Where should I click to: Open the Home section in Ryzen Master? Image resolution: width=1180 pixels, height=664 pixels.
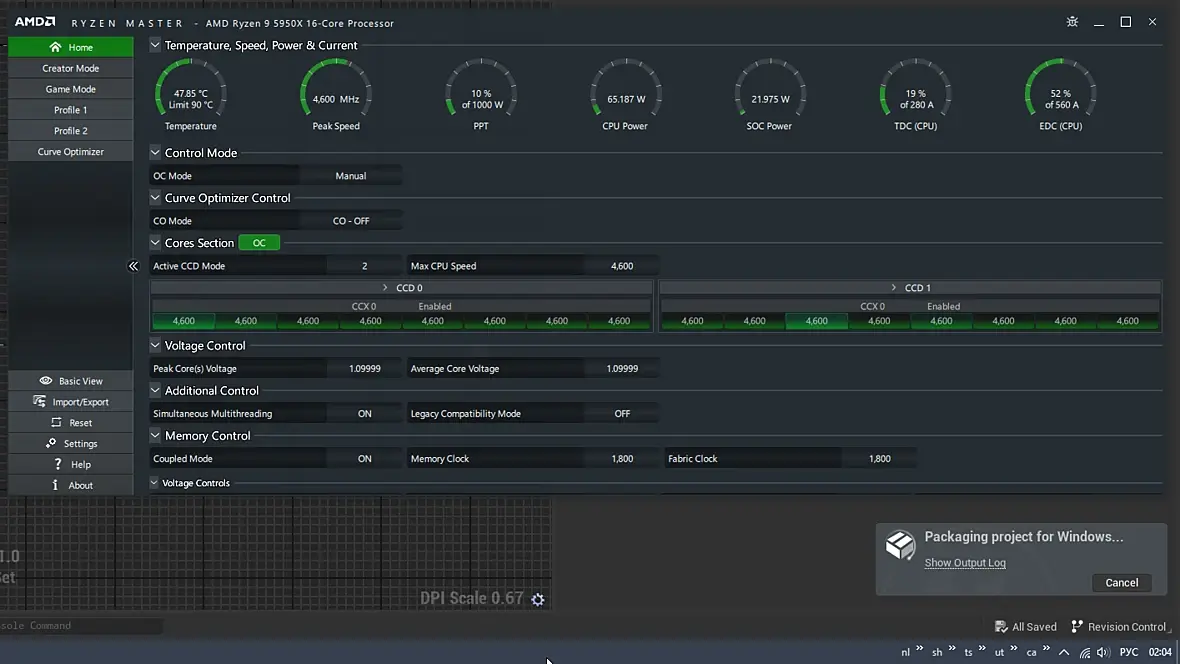click(71, 47)
